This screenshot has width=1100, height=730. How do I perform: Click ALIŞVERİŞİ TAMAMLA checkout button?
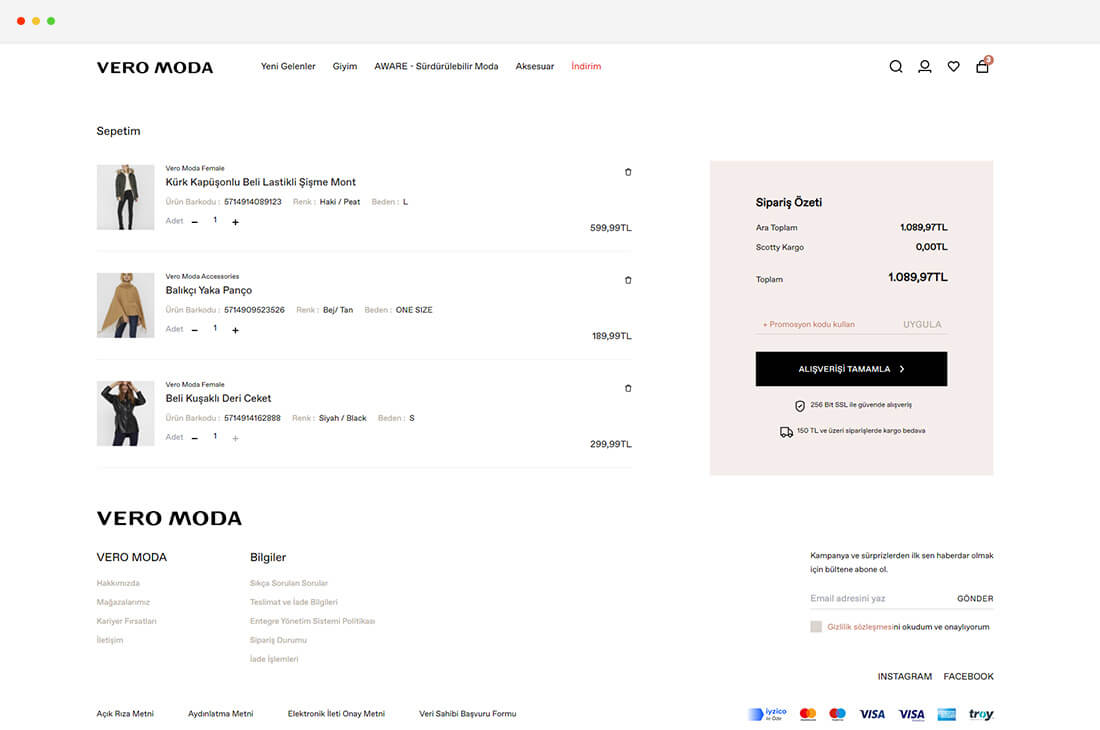(x=851, y=369)
